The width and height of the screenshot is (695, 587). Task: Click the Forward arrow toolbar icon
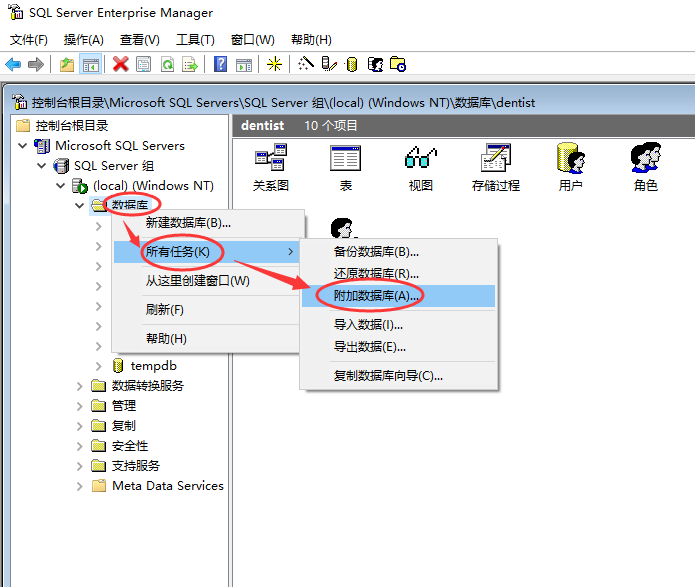pos(36,65)
